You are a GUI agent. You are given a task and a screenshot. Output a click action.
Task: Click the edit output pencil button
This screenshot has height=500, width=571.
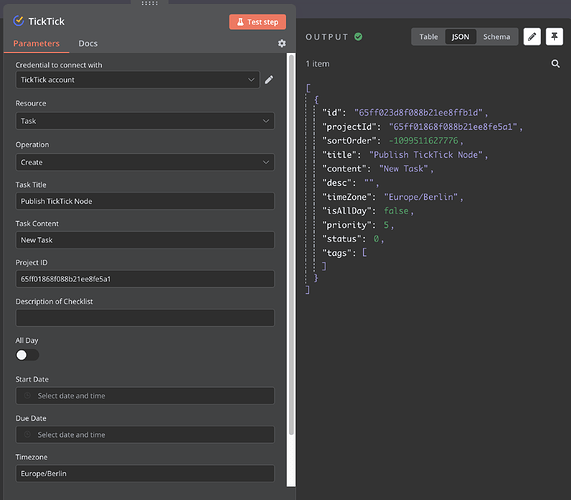point(532,36)
